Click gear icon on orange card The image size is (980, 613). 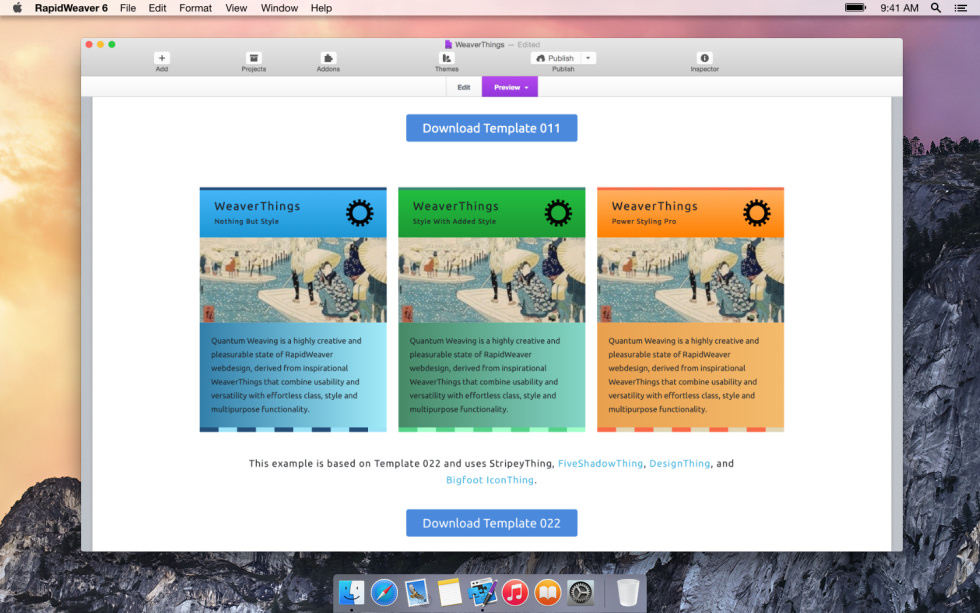point(757,213)
